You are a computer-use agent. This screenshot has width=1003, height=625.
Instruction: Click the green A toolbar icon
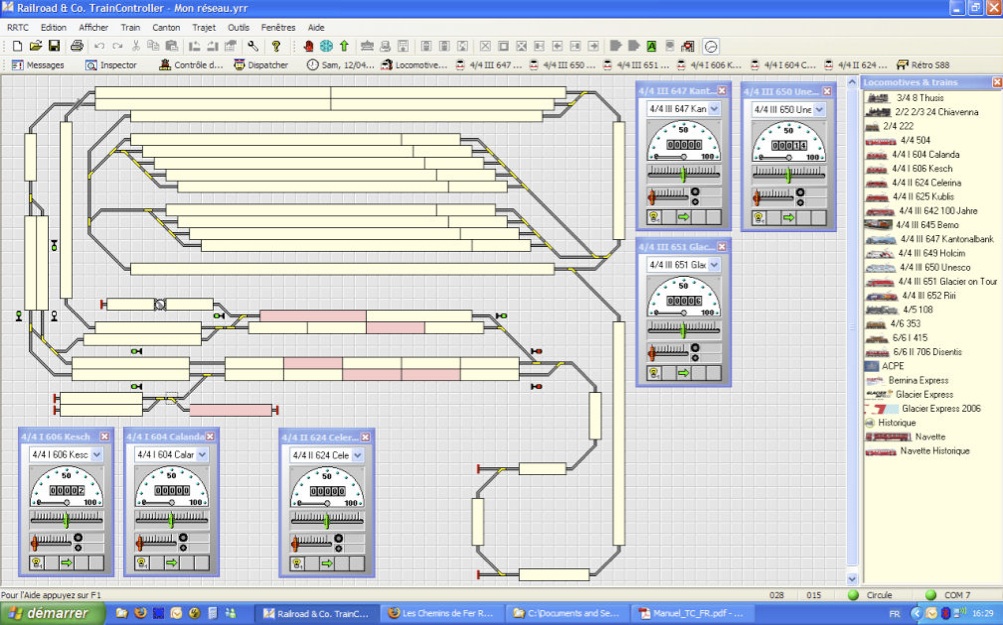(x=651, y=46)
